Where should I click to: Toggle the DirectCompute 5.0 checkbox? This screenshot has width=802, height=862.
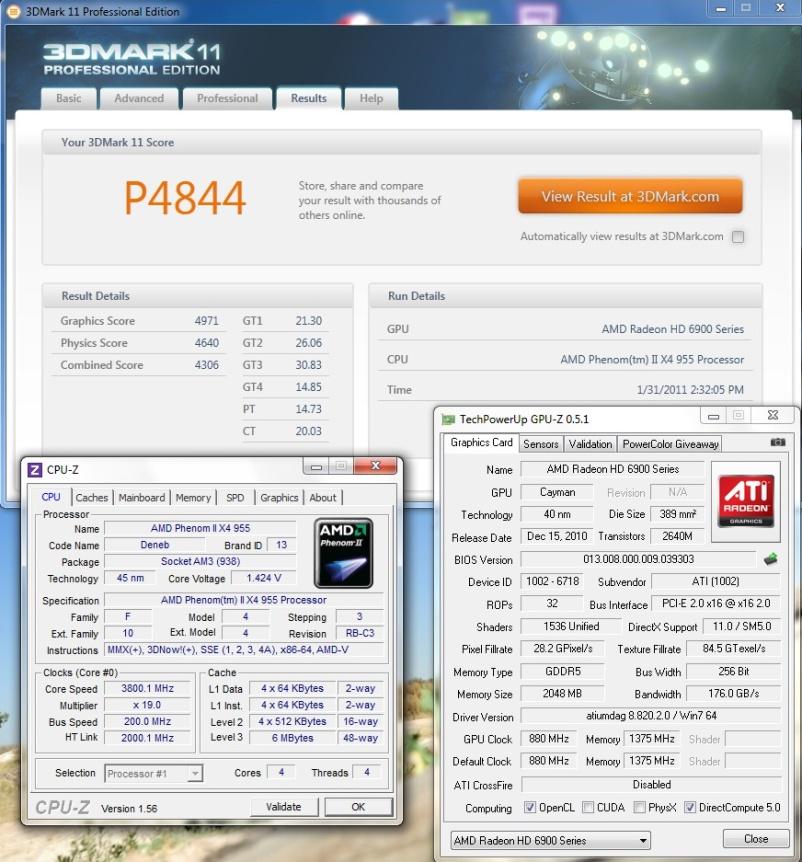tap(689, 807)
